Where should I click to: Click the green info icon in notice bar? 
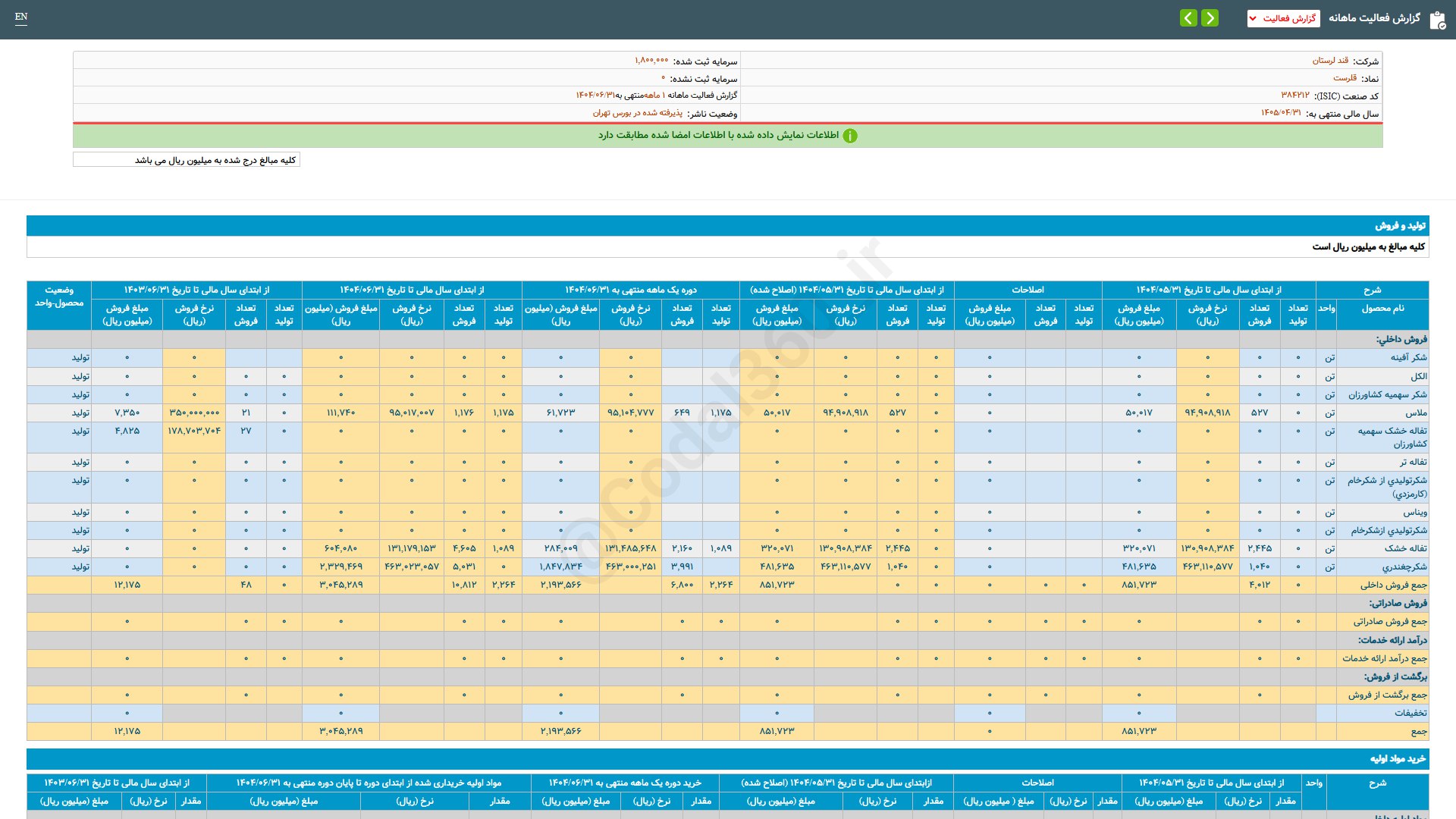(850, 136)
